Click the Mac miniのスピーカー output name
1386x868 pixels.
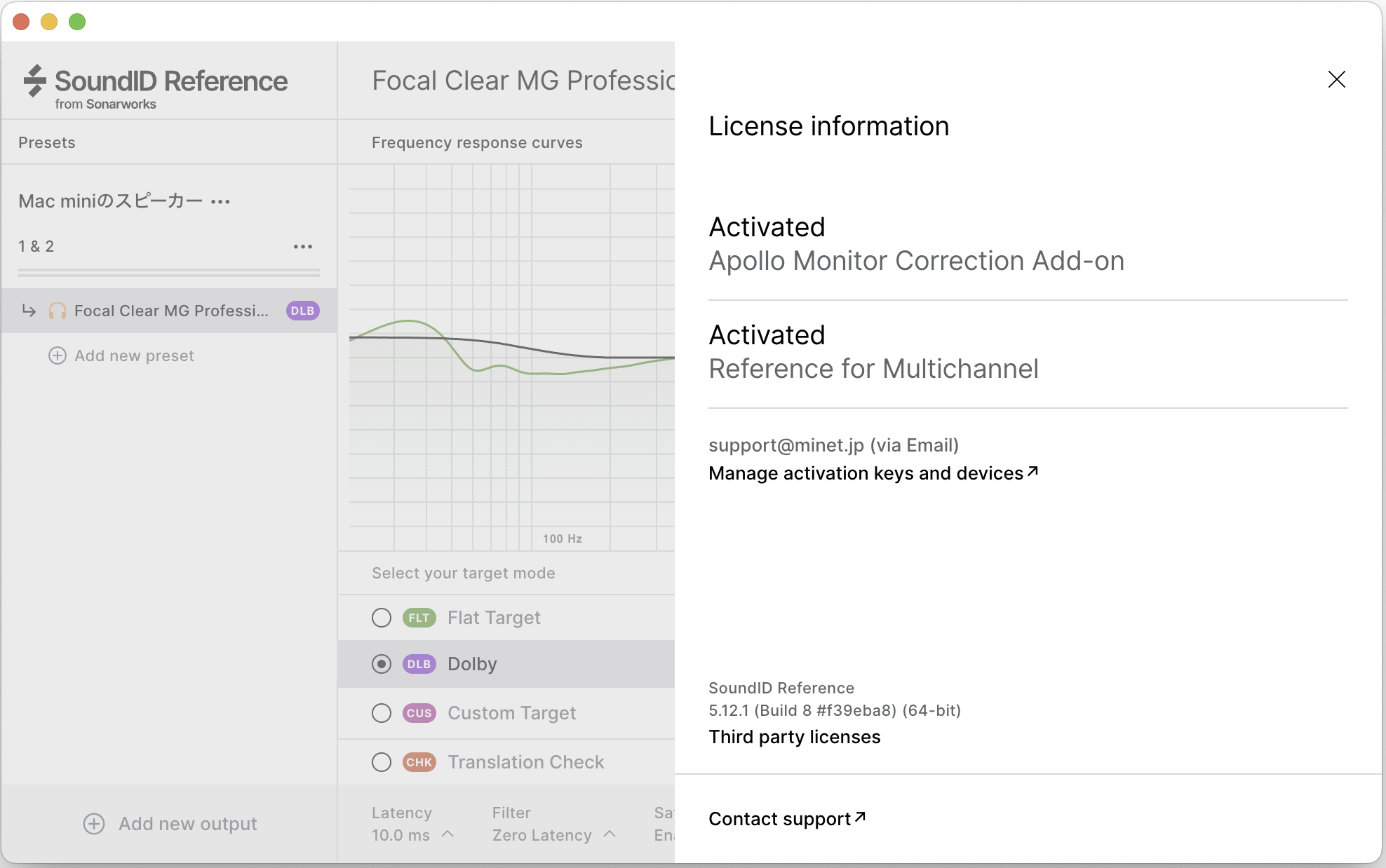click(x=110, y=201)
